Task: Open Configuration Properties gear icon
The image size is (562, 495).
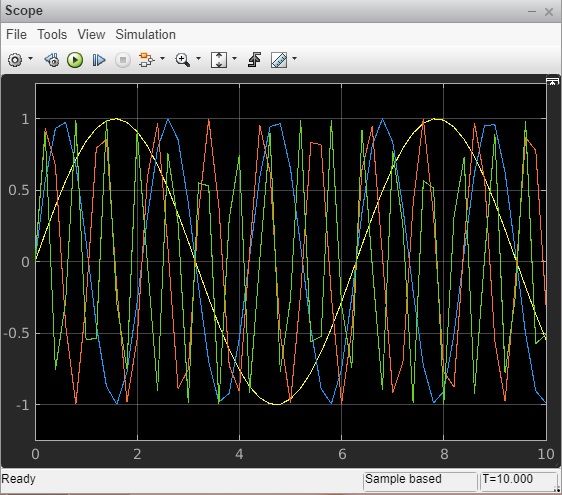Action: 15,60
